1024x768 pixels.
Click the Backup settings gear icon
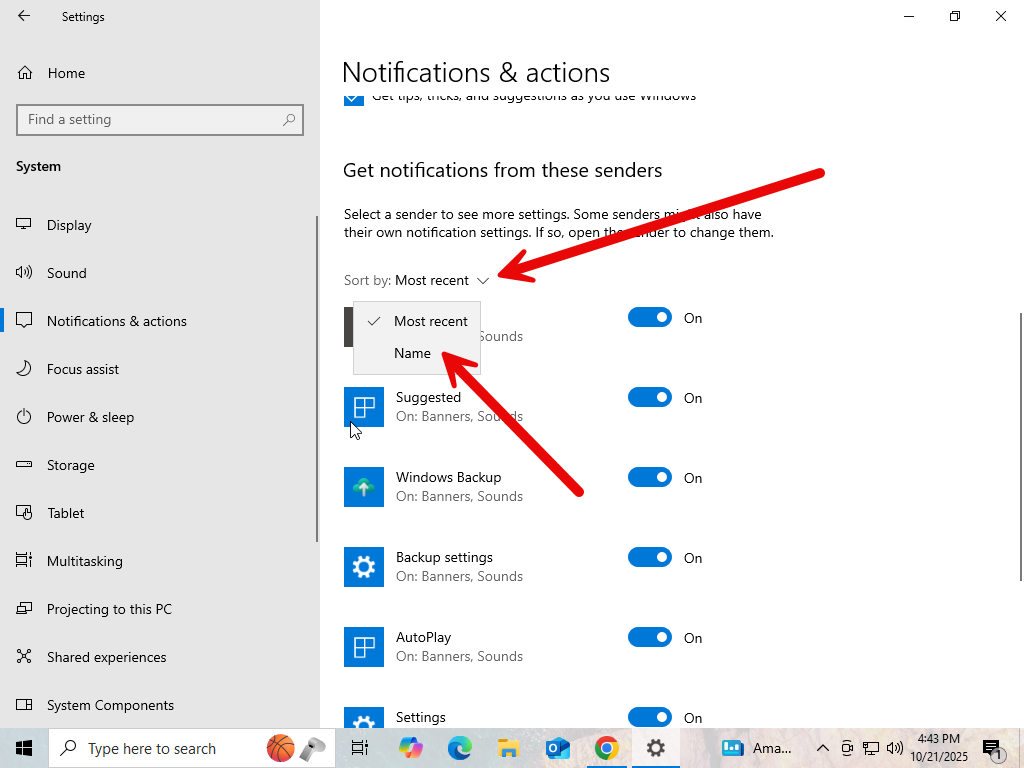tap(364, 567)
